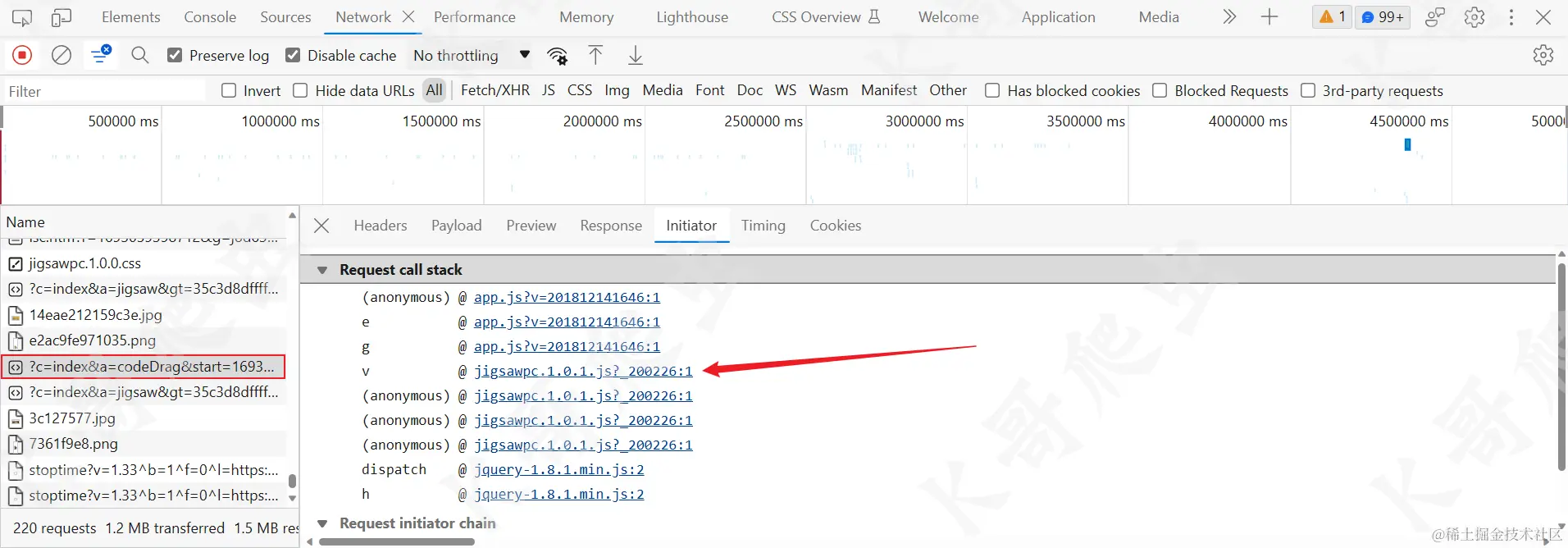Switch to the Console panel
This screenshot has width=1568, height=548.
coord(210,17)
